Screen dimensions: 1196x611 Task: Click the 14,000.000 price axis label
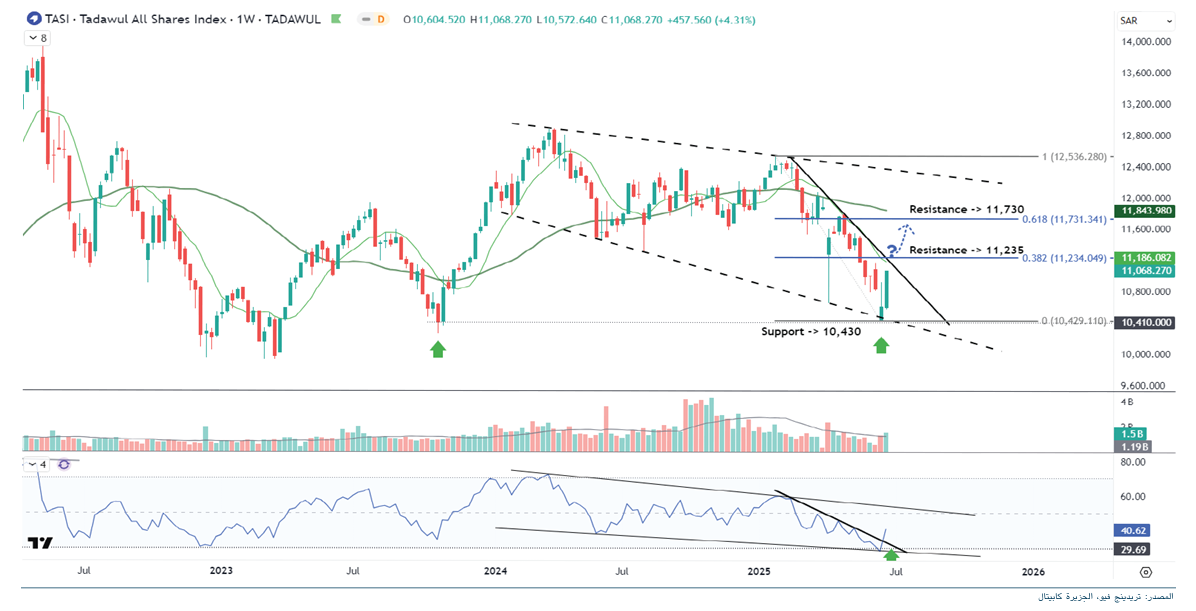(x=1146, y=42)
